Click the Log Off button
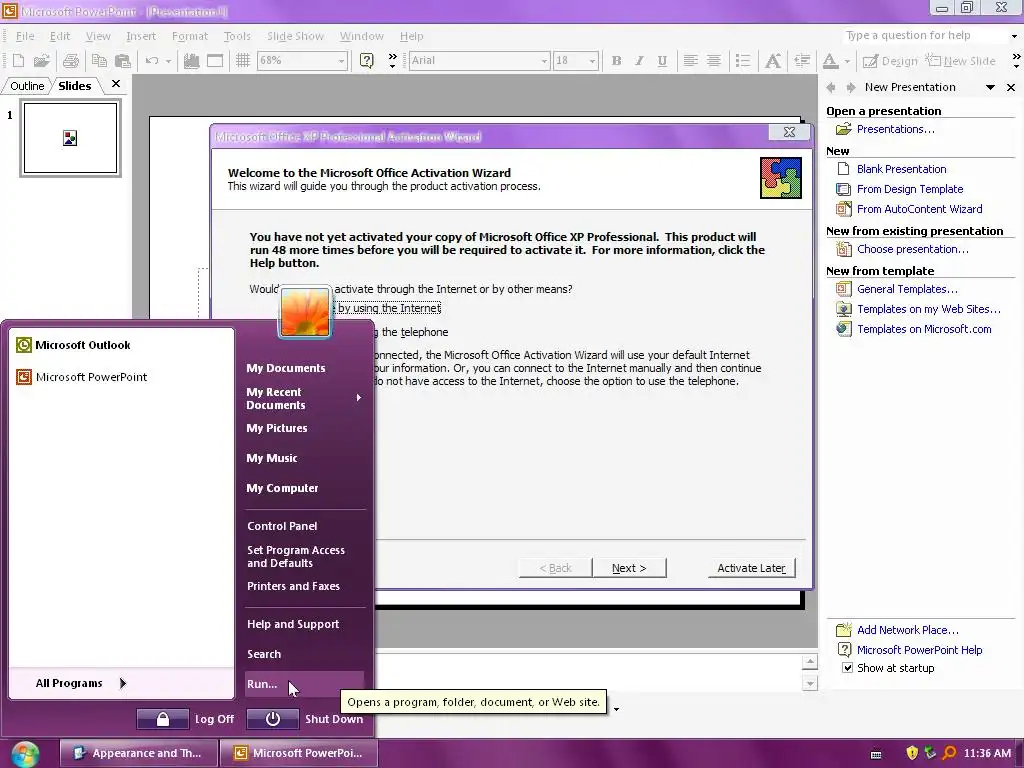The height and width of the screenshot is (768, 1024). click(163, 719)
